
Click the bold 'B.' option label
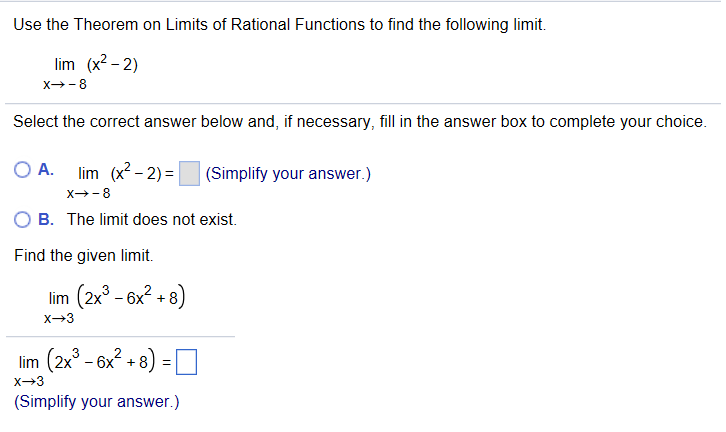click(46, 219)
